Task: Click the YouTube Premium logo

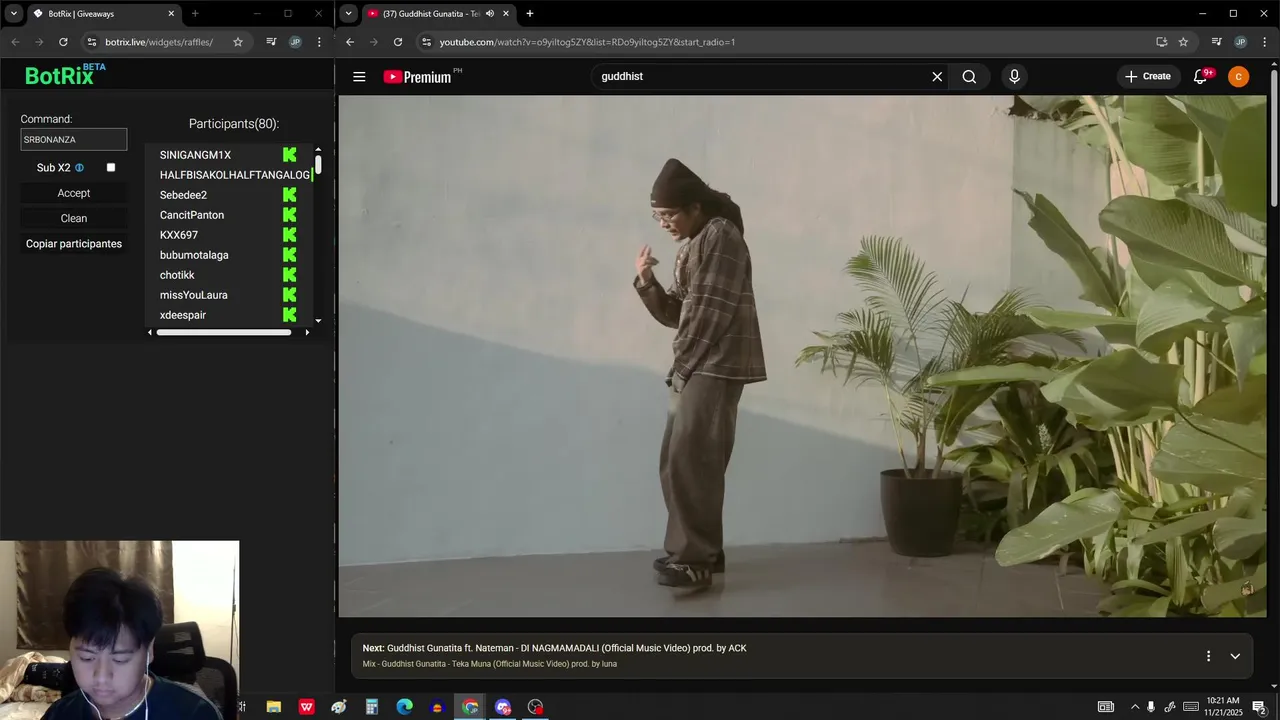Action: click(422, 76)
